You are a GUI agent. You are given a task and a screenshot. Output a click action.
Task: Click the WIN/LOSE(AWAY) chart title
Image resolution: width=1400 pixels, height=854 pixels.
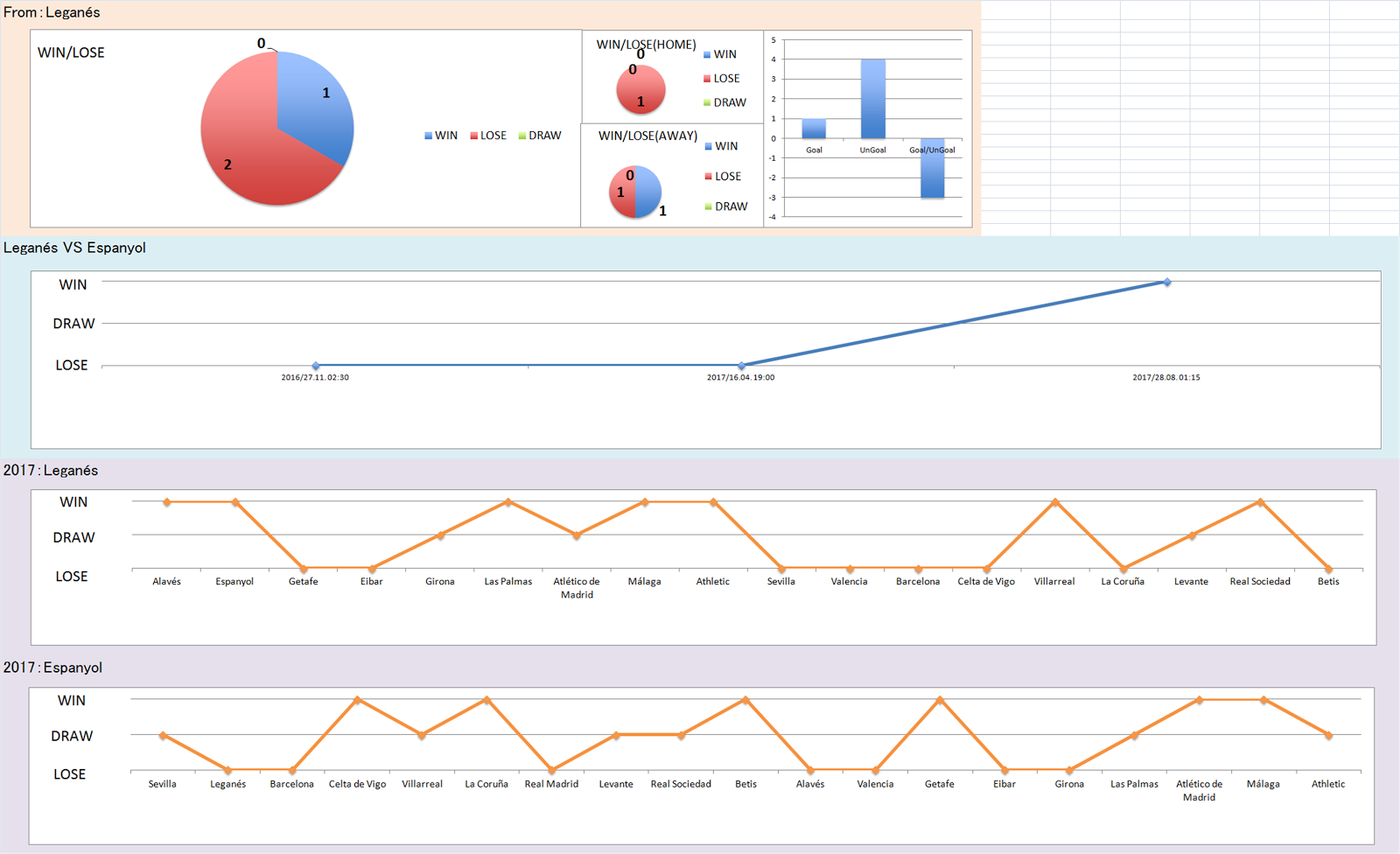[x=647, y=136]
